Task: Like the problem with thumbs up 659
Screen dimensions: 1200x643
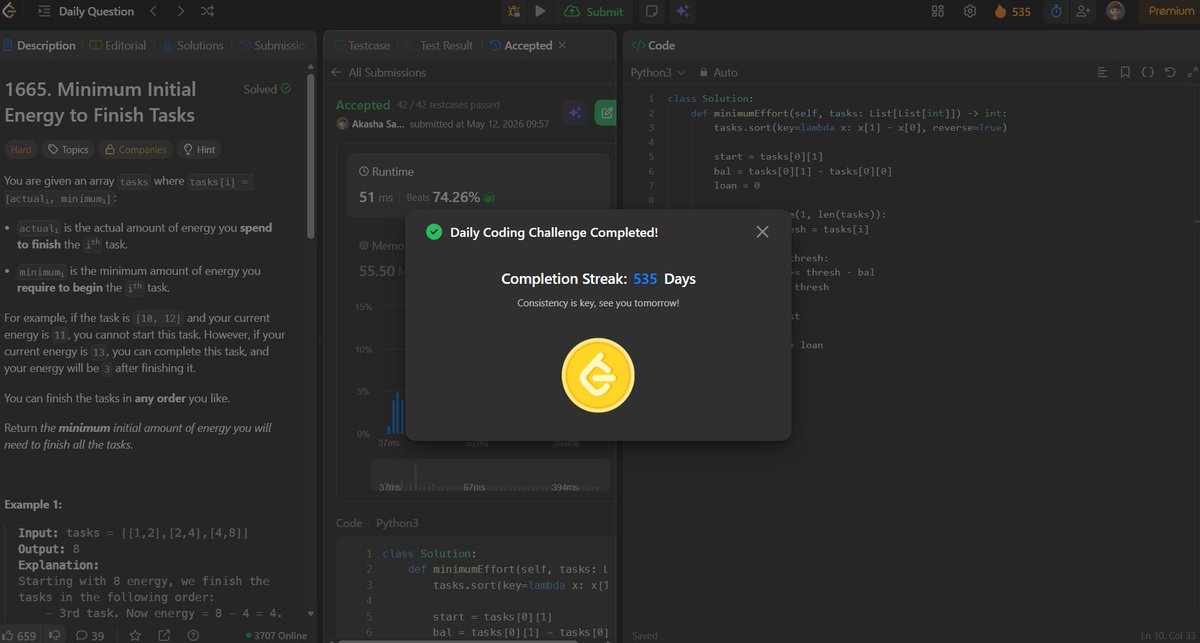Action: tap(20, 635)
